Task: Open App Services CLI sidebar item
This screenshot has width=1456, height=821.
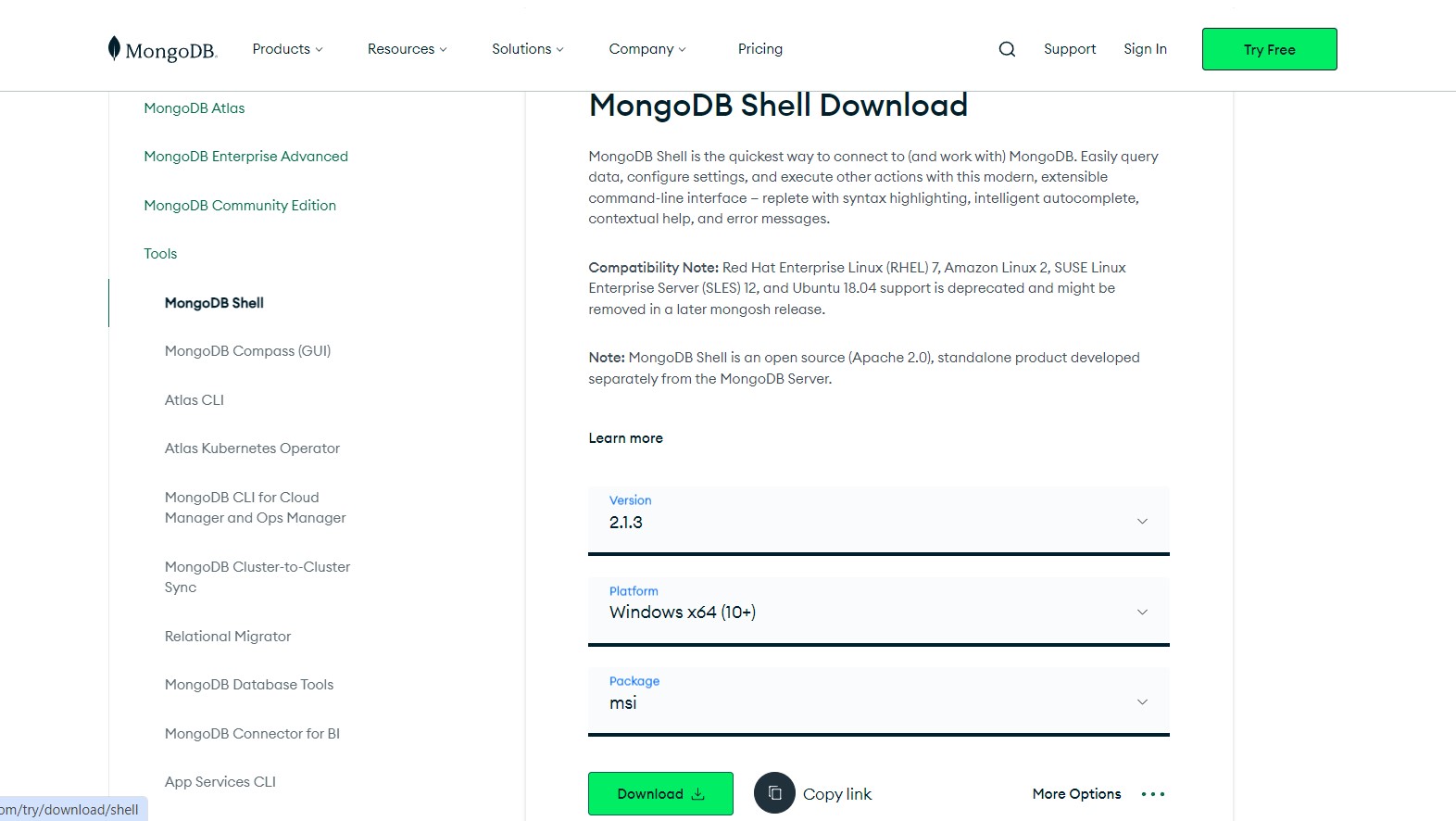Action: [220, 782]
